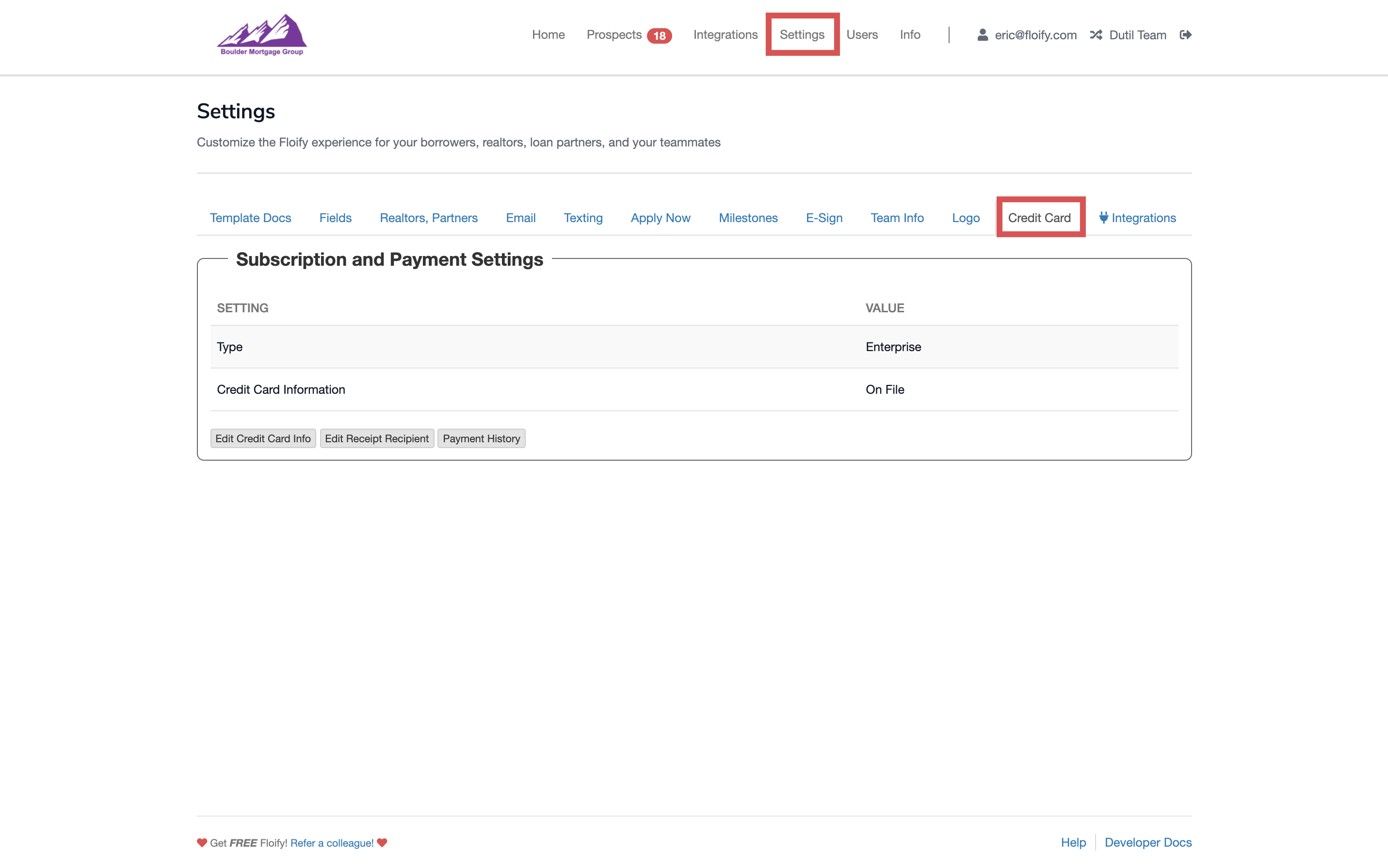This screenshot has width=1388, height=868.
Task: Click the Payment History button
Action: pyautogui.click(x=482, y=438)
